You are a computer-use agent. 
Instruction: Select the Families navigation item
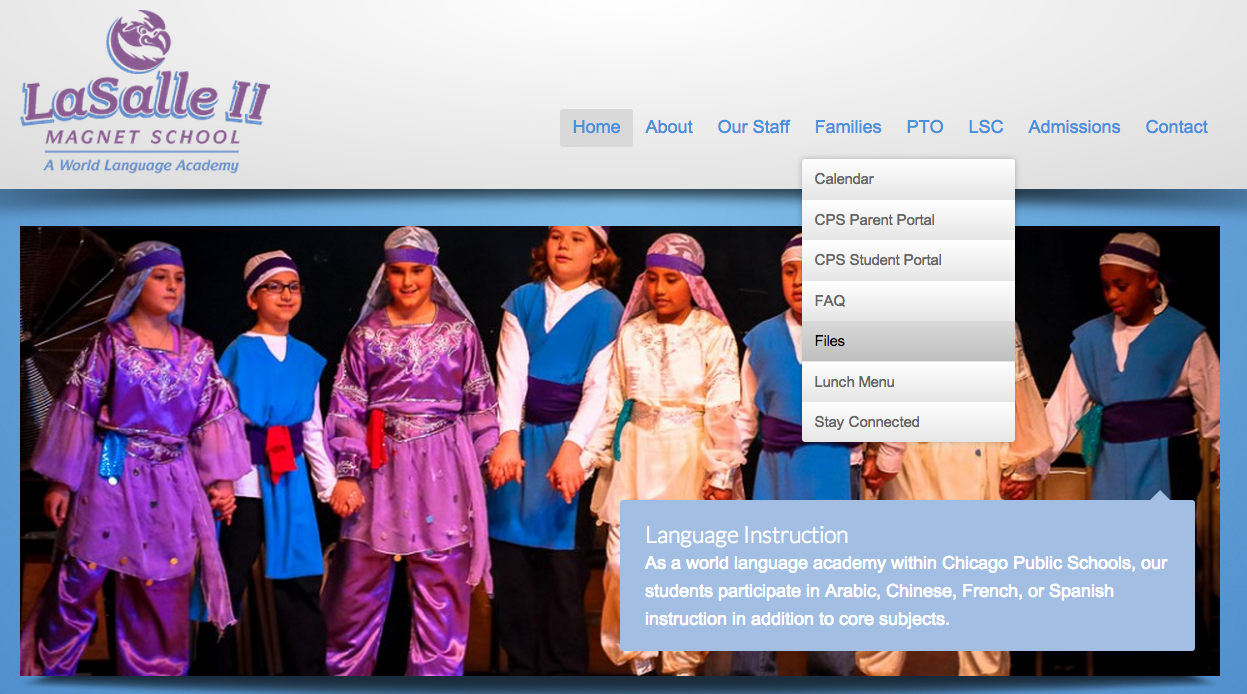(x=848, y=127)
